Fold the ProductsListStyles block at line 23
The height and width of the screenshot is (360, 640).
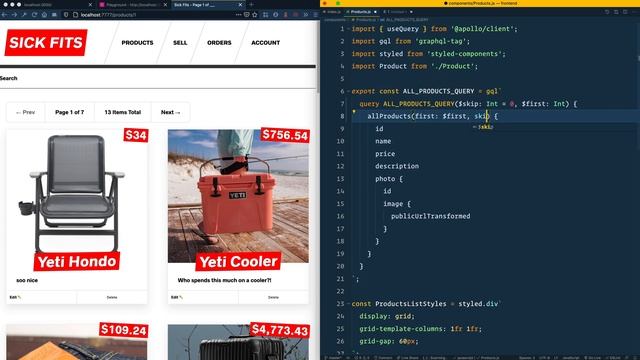point(348,304)
